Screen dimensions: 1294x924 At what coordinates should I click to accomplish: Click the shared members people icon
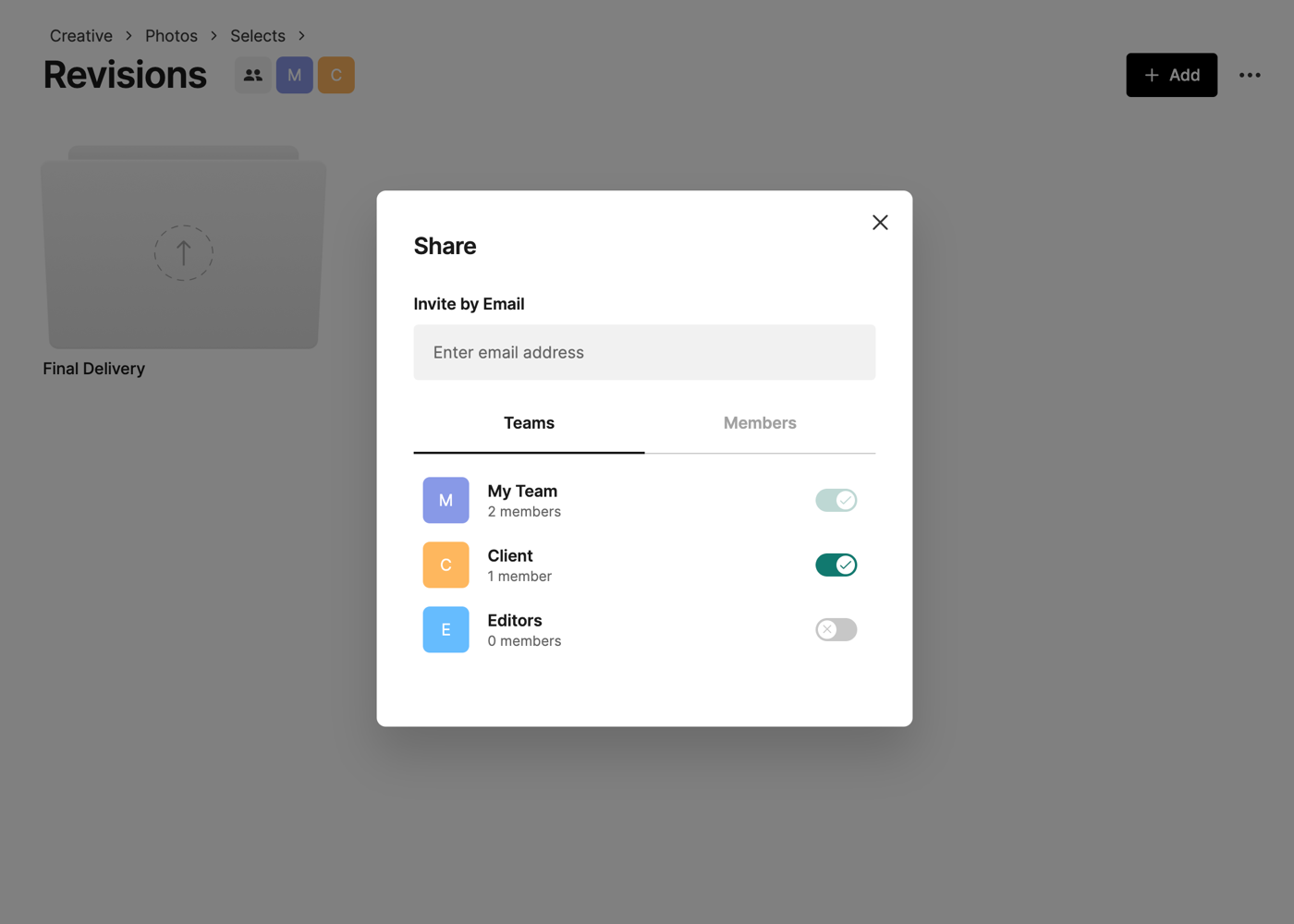point(252,76)
